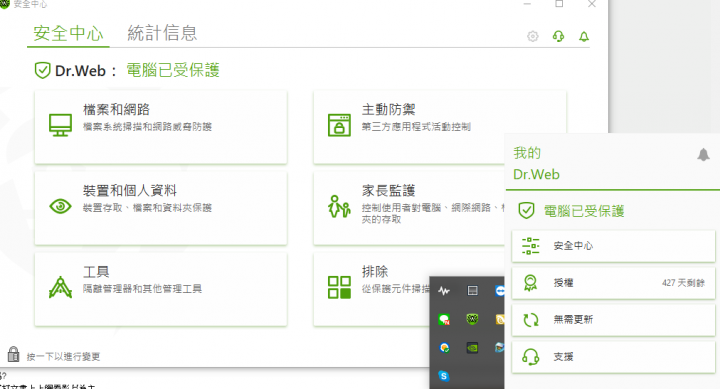This screenshot has width=720, height=389.
Task: Click the TeamViewer tray icon
Action: pyautogui.click(x=500, y=291)
